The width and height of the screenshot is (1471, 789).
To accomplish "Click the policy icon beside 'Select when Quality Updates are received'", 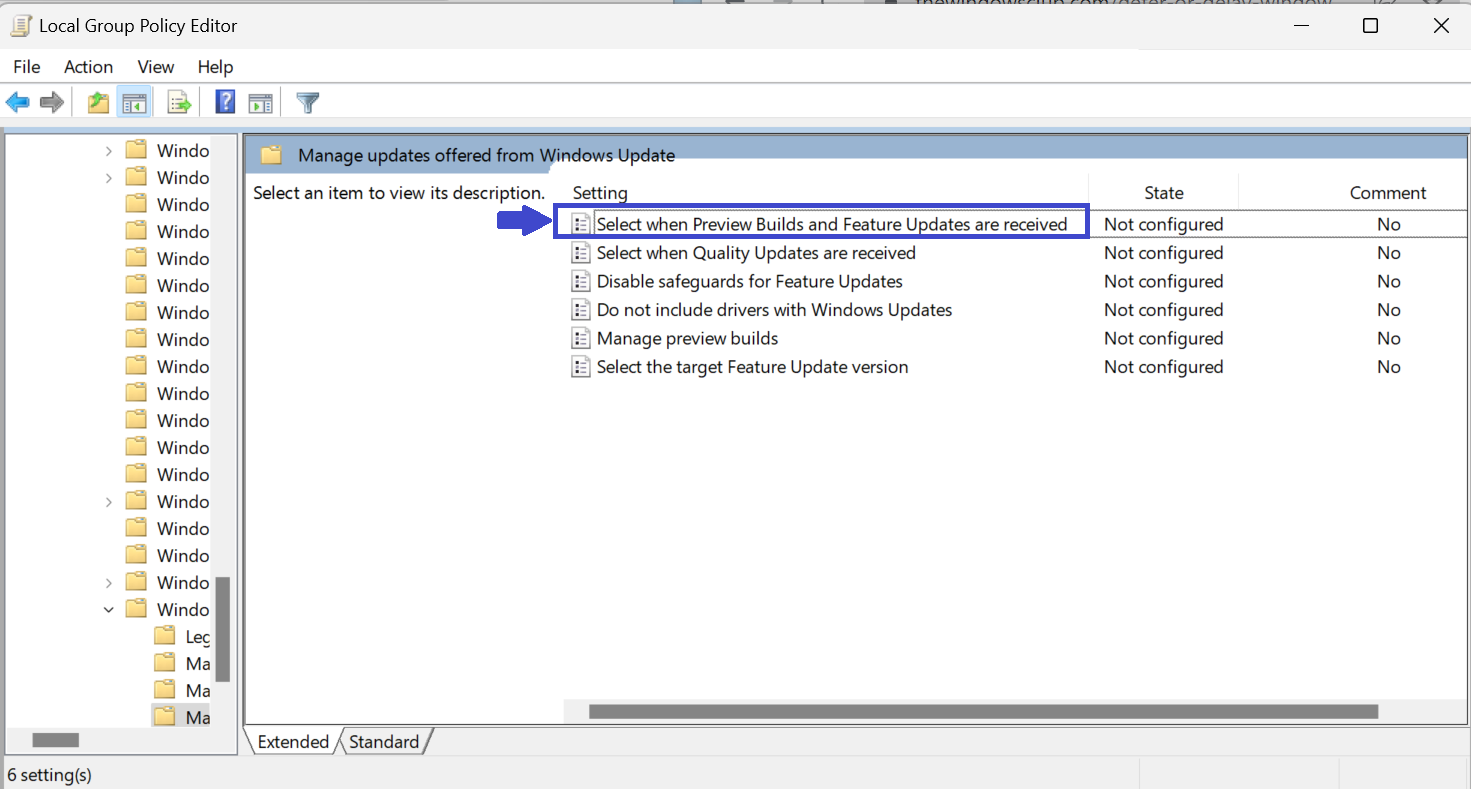I will pyautogui.click(x=580, y=253).
